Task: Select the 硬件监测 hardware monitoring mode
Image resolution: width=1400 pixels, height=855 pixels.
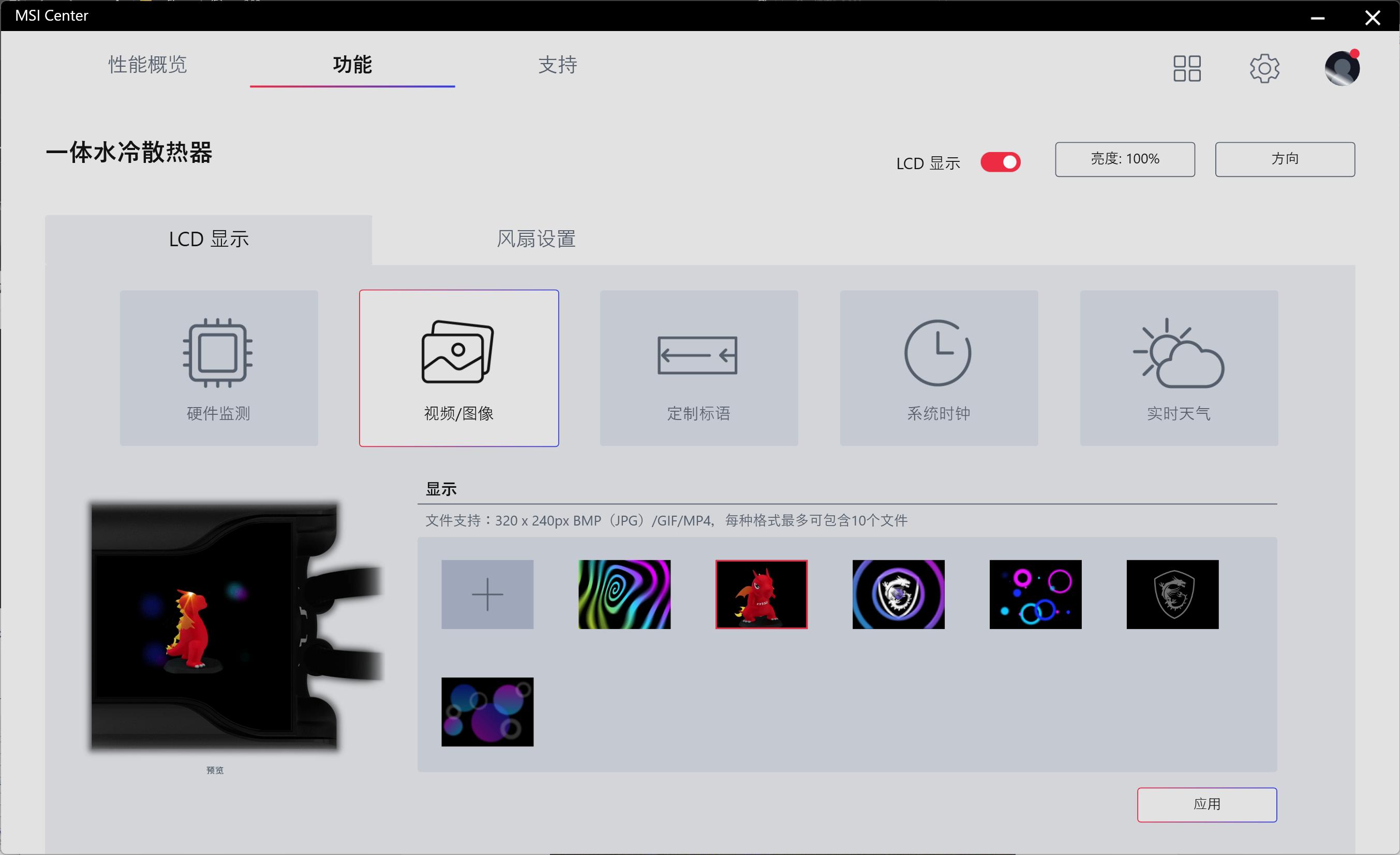Action: (x=218, y=368)
